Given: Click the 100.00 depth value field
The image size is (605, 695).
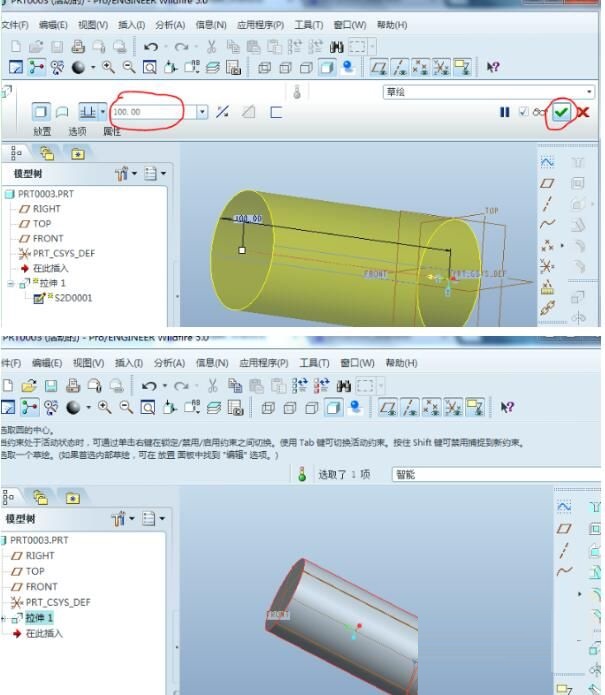Looking at the screenshot, I should tap(152, 112).
